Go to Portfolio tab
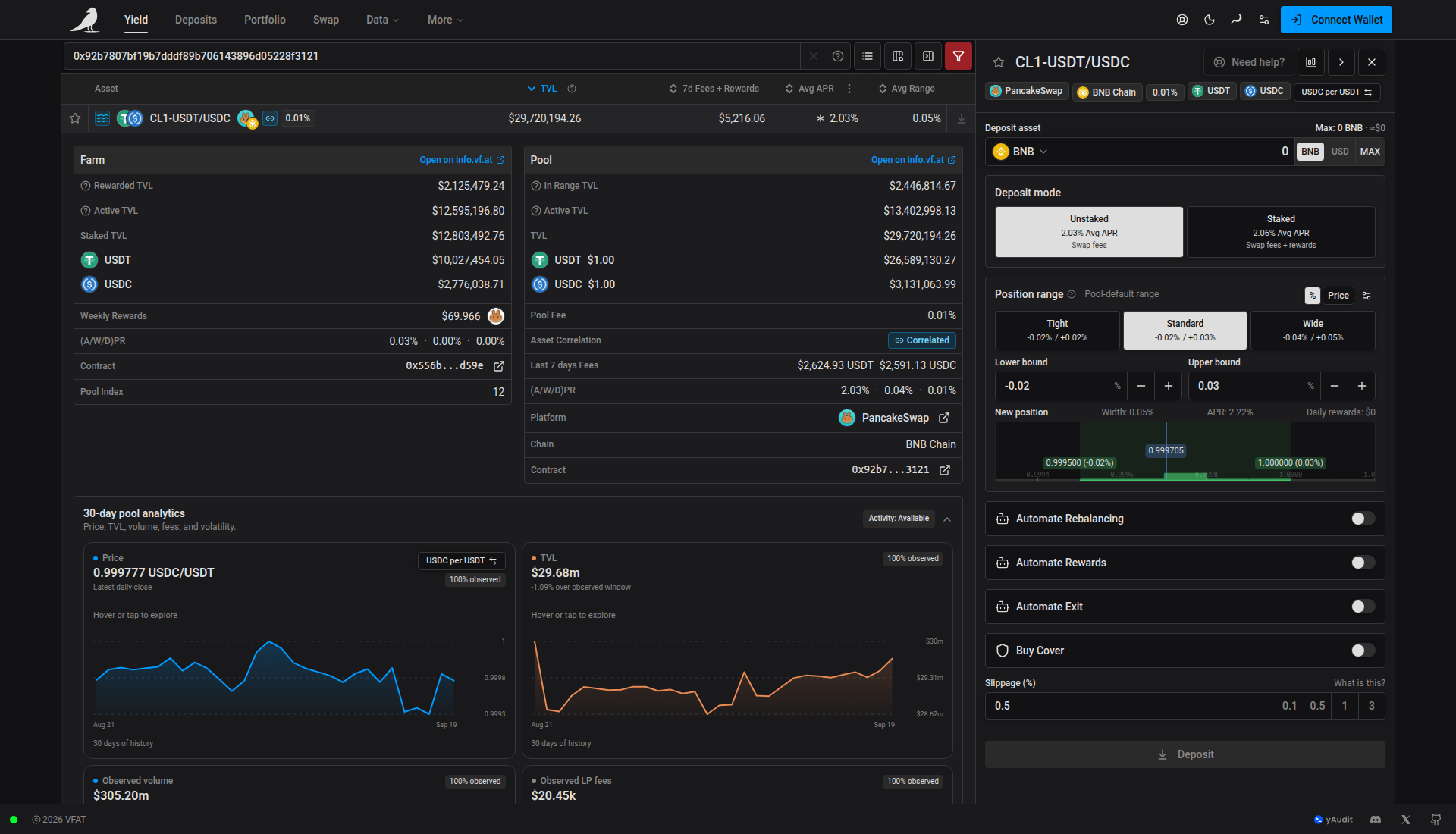1456x834 pixels. (265, 20)
